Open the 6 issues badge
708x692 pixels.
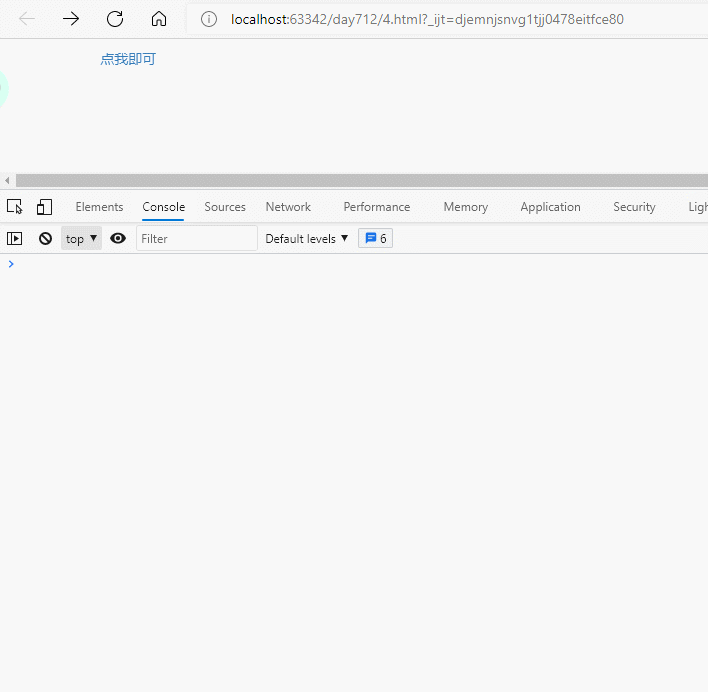(375, 238)
